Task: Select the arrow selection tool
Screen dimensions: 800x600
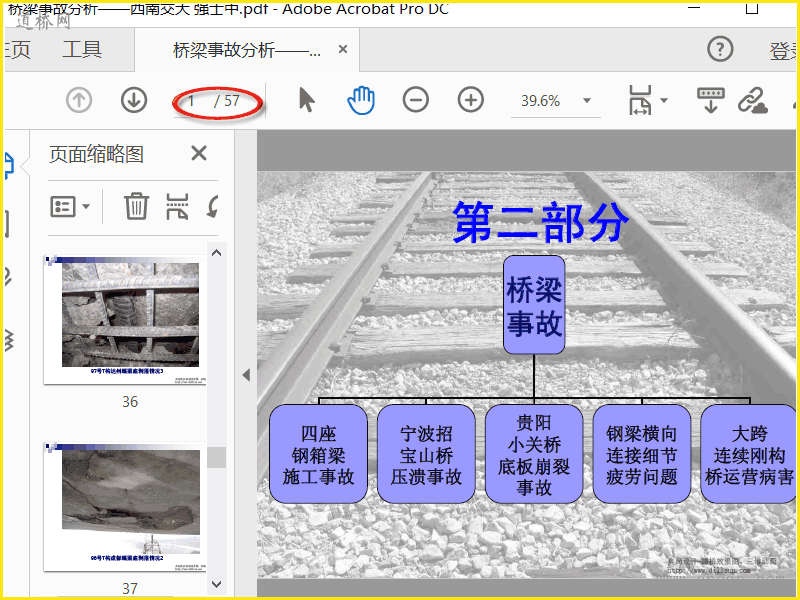Action: 307,100
